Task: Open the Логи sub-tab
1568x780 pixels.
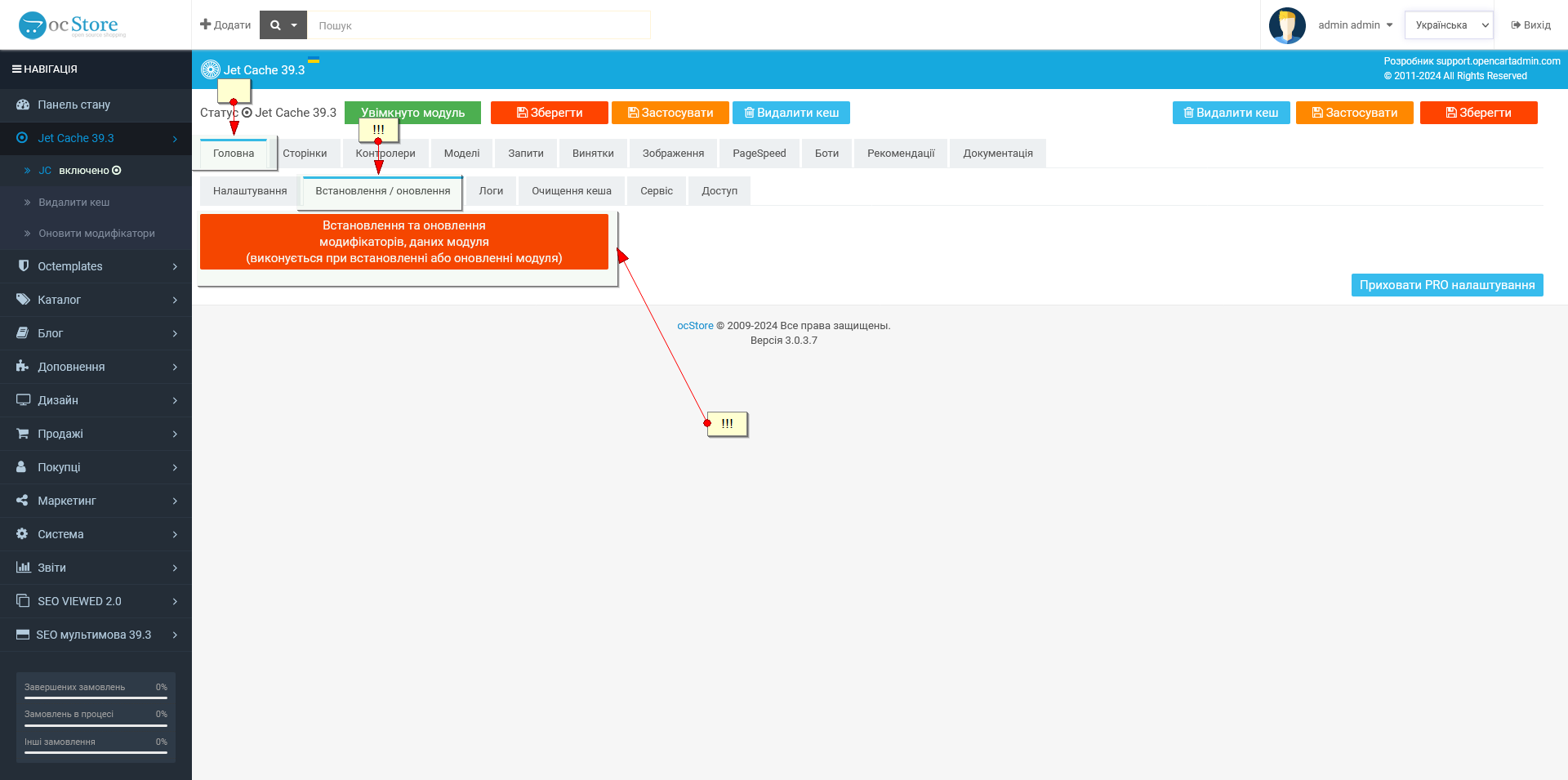Action: click(x=492, y=191)
